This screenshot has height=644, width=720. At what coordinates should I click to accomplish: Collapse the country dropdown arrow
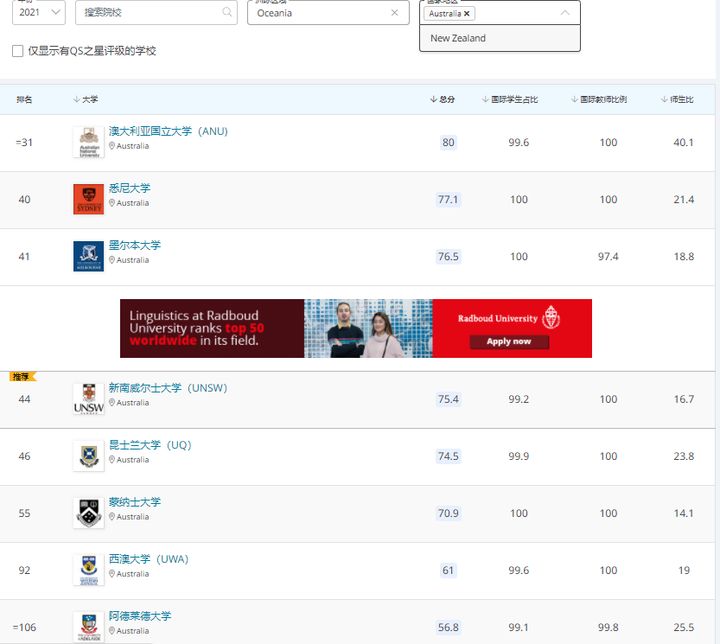(x=565, y=13)
